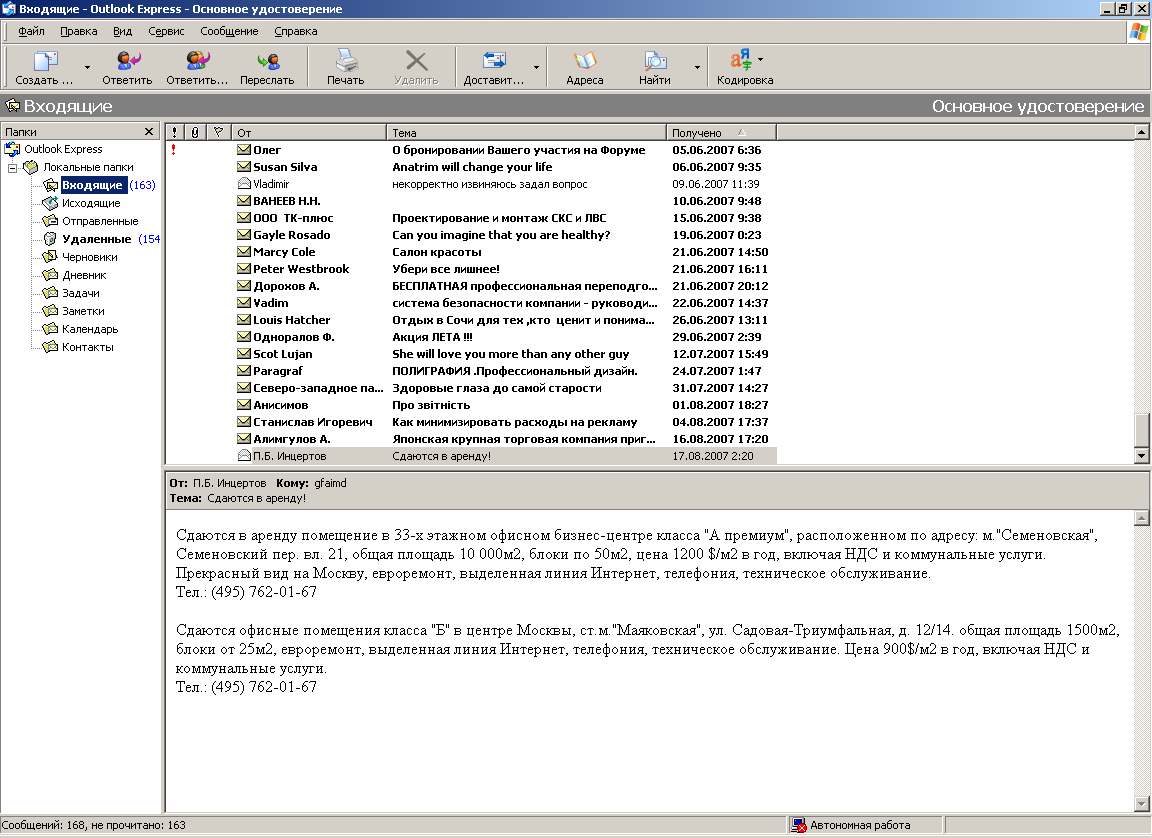Open the Кодировка dropdown arrow
This screenshot has width=1152, height=838.
[760, 59]
